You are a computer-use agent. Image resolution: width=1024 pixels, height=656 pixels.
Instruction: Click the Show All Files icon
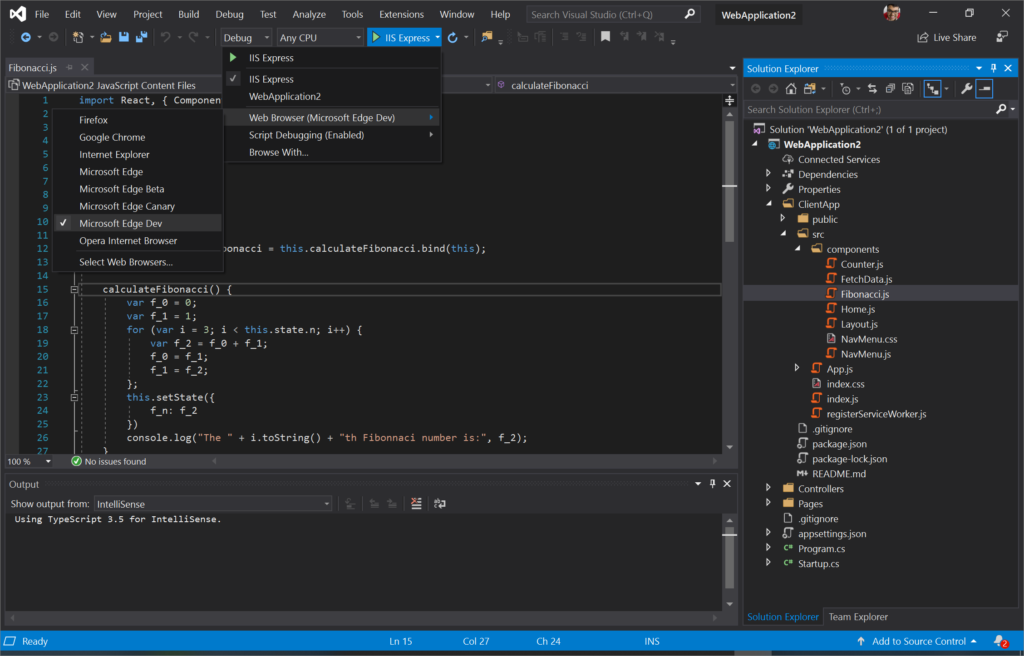(908, 89)
